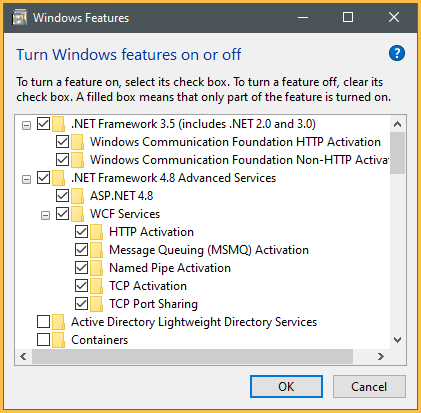Uncheck the WCF Services checkbox

pos(62,214)
